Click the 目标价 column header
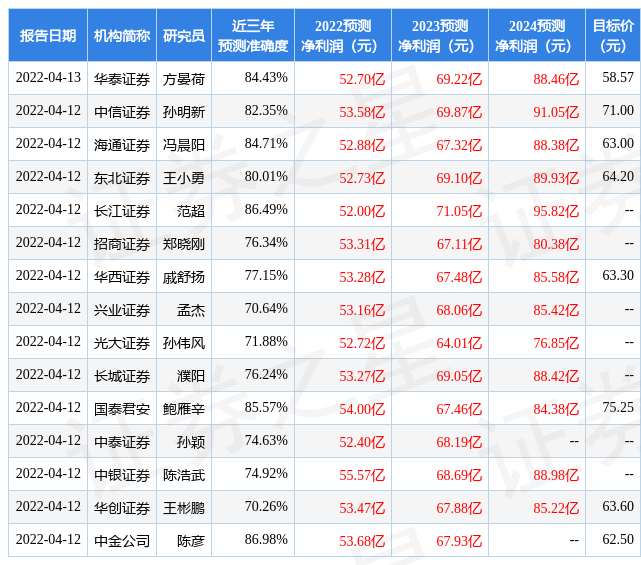Viewport: 641px width, 565px height. click(613, 36)
